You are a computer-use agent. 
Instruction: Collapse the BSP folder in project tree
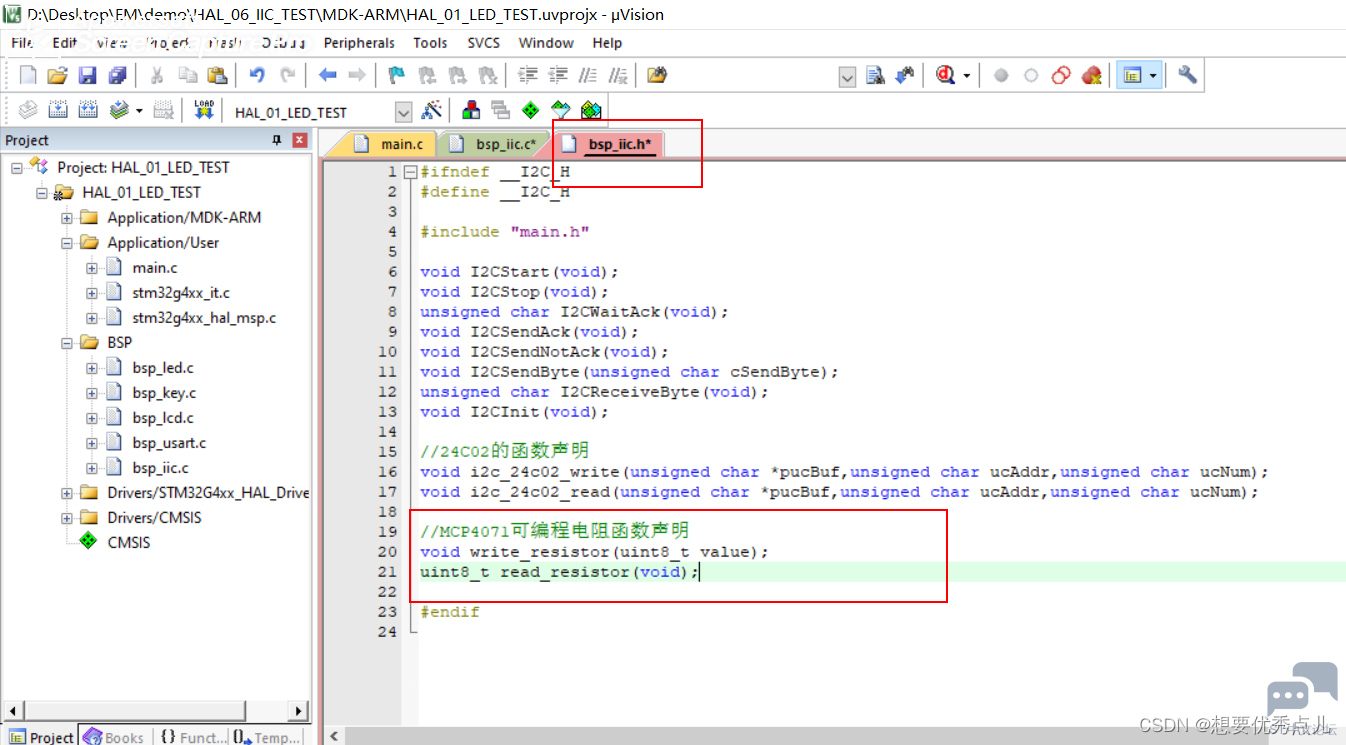[67, 342]
